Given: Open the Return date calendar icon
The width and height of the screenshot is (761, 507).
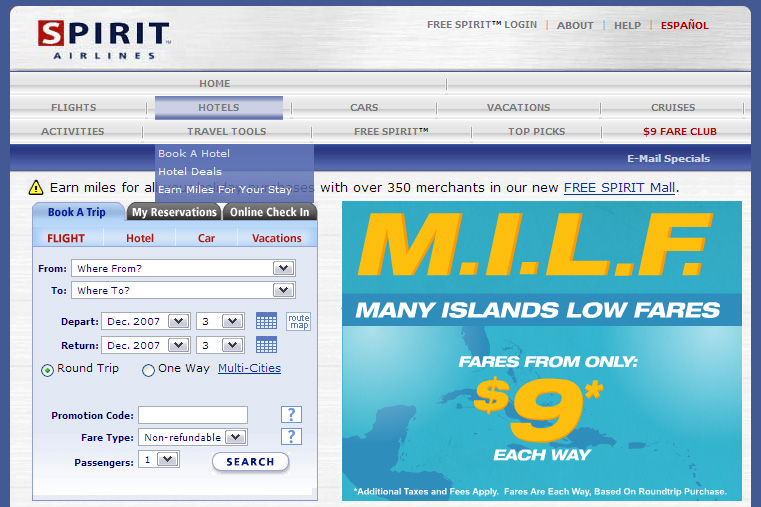Looking at the screenshot, I should tap(266, 345).
